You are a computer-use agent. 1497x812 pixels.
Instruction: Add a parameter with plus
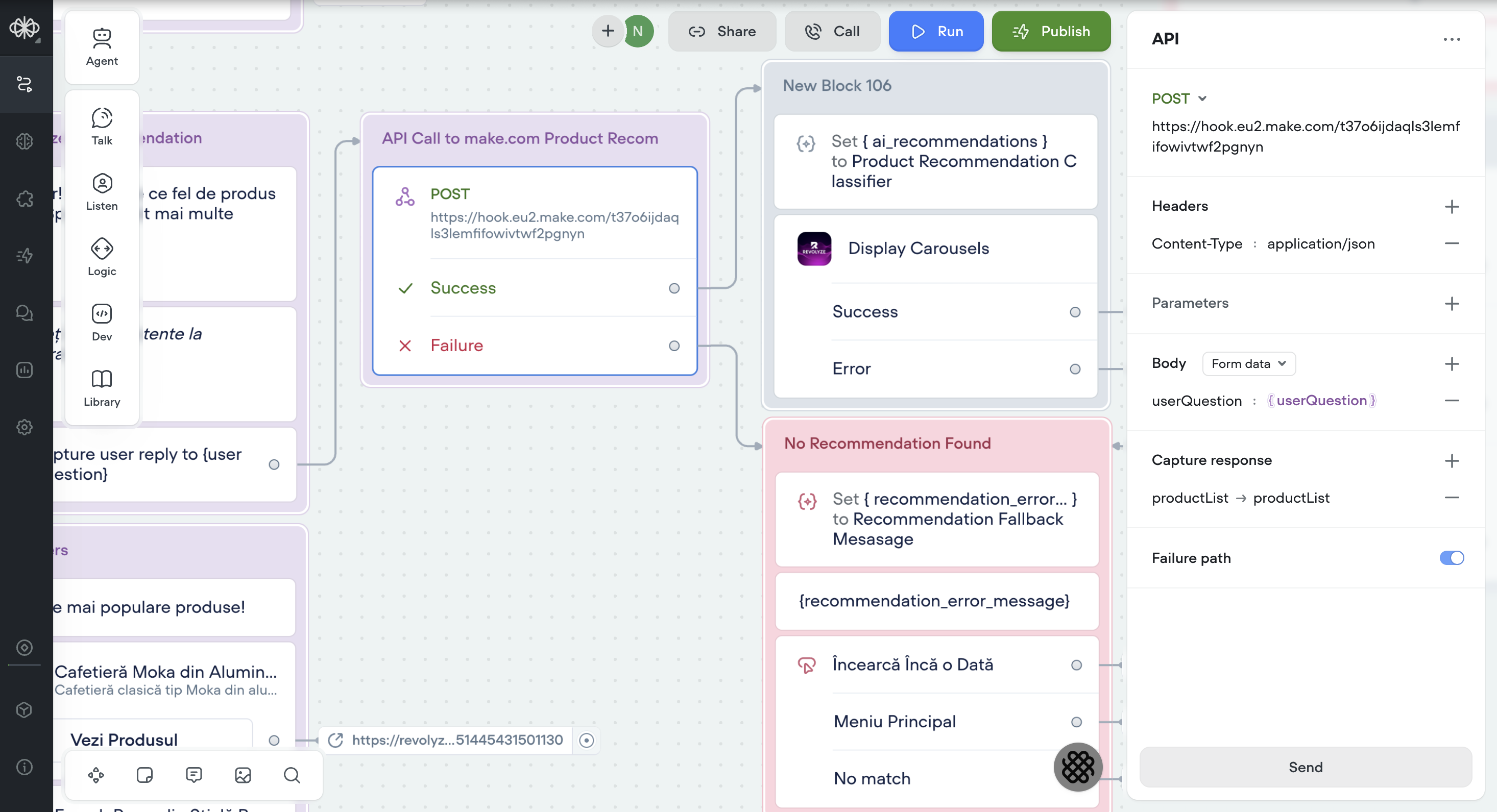[x=1452, y=303]
